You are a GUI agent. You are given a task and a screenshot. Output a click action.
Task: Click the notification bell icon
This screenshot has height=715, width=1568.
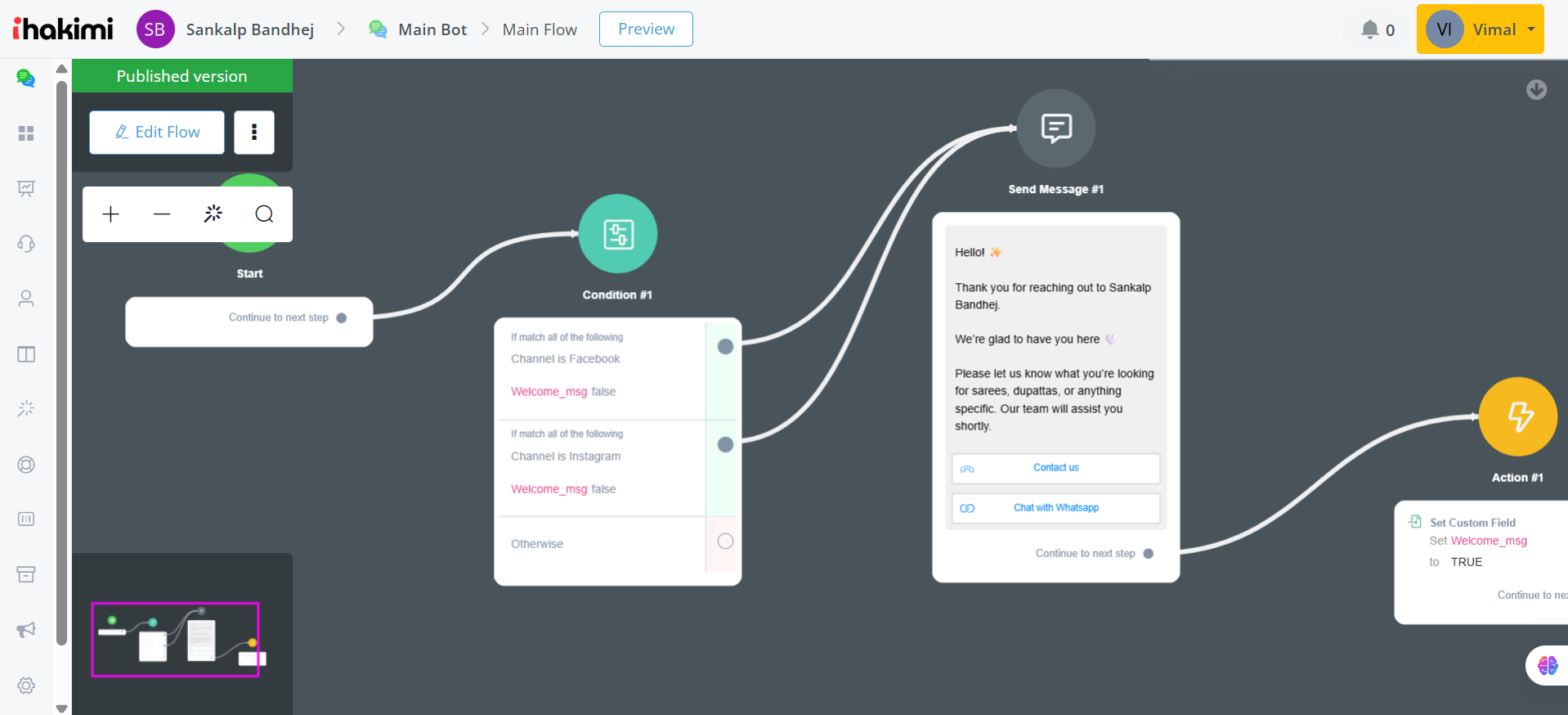coord(1370,29)
